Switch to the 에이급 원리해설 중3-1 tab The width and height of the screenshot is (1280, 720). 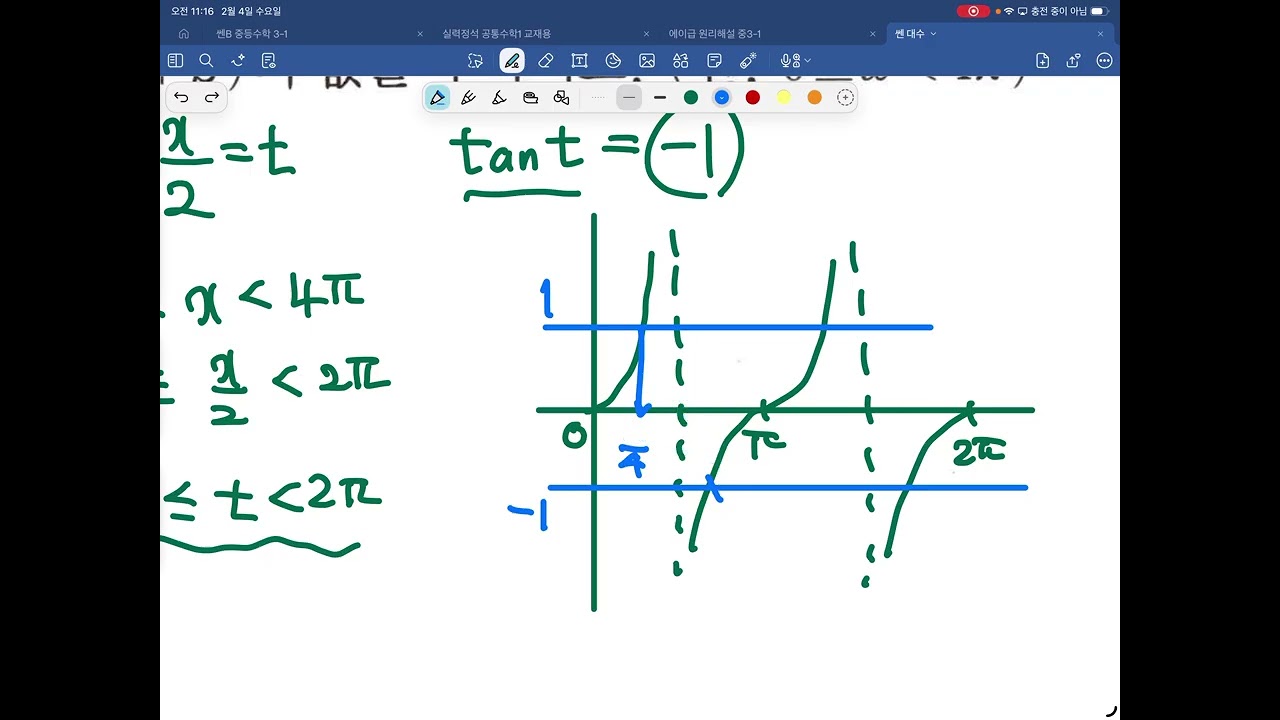click(715, 33)
